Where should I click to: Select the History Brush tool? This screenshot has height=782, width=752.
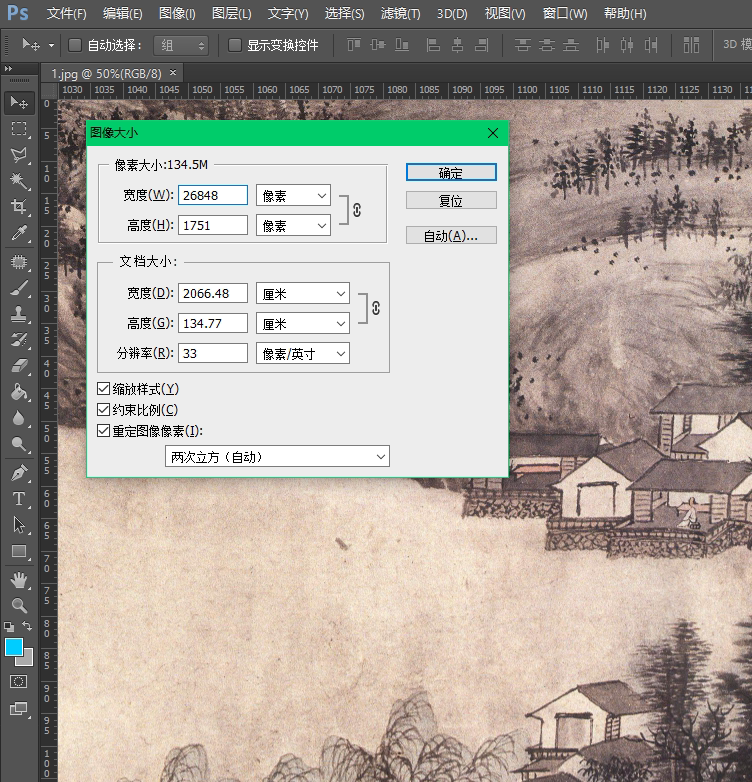pyautogui.click(x=19, y=340)
